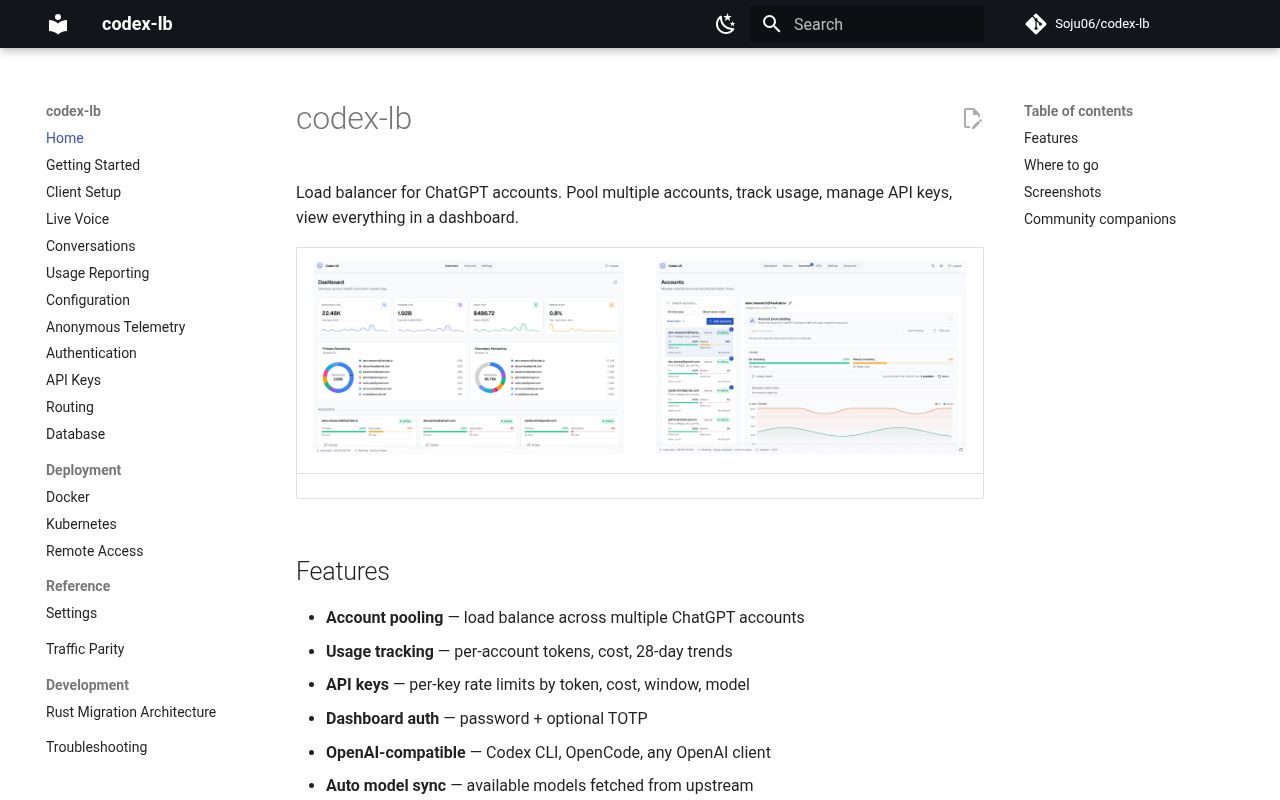Click the Accounts screenshot thumbnail
This screenshot has height=800, width=1280.
tap(811, 356)
